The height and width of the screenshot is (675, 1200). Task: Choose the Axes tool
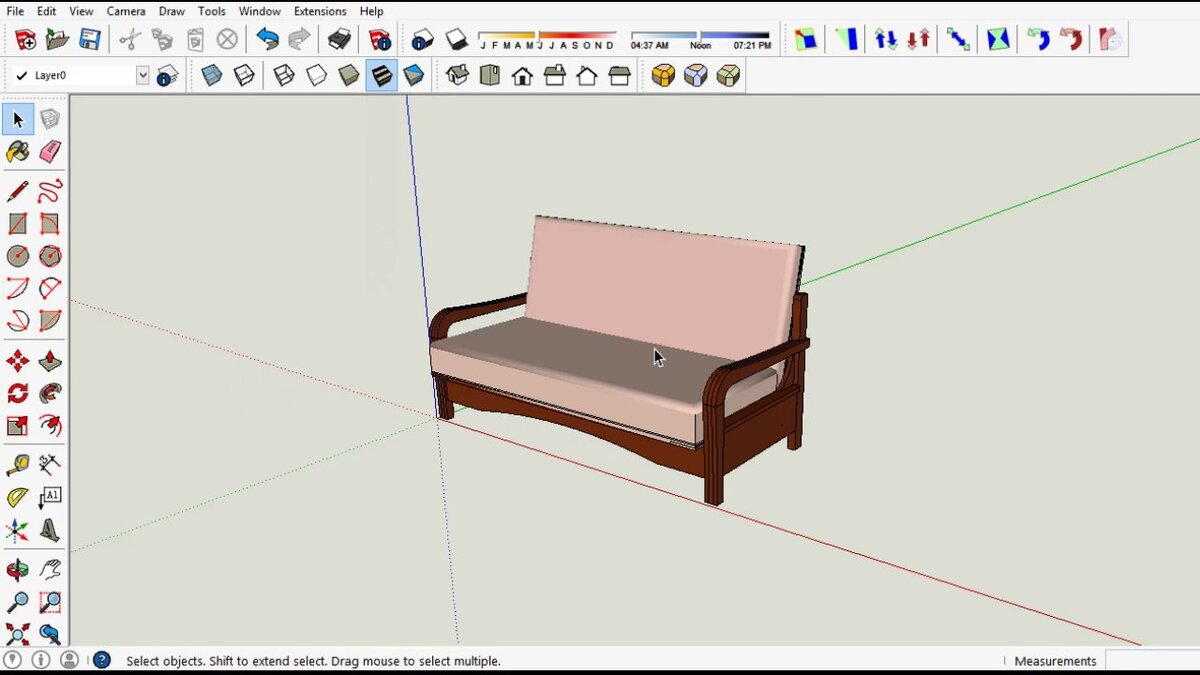point(17,530)
